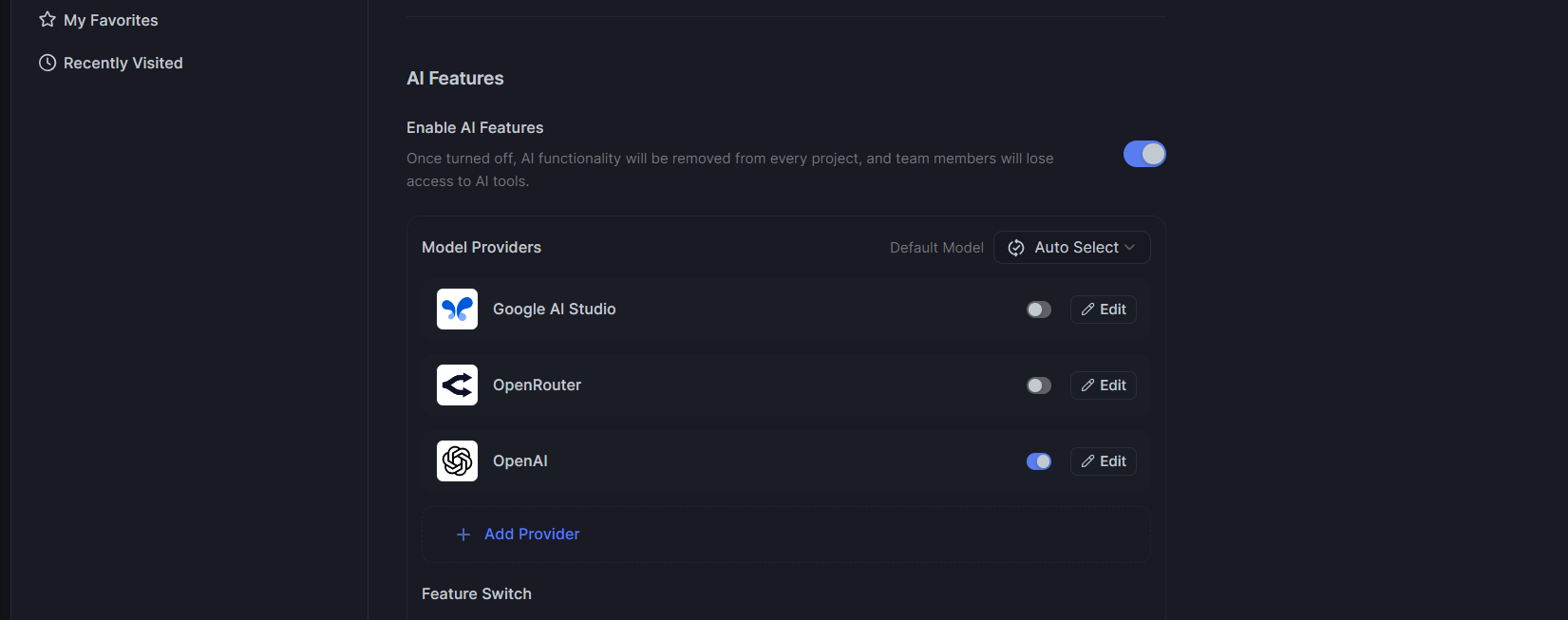Click the Model Providers heading
The image size is (1568, 620).
[x=482, y=247]
